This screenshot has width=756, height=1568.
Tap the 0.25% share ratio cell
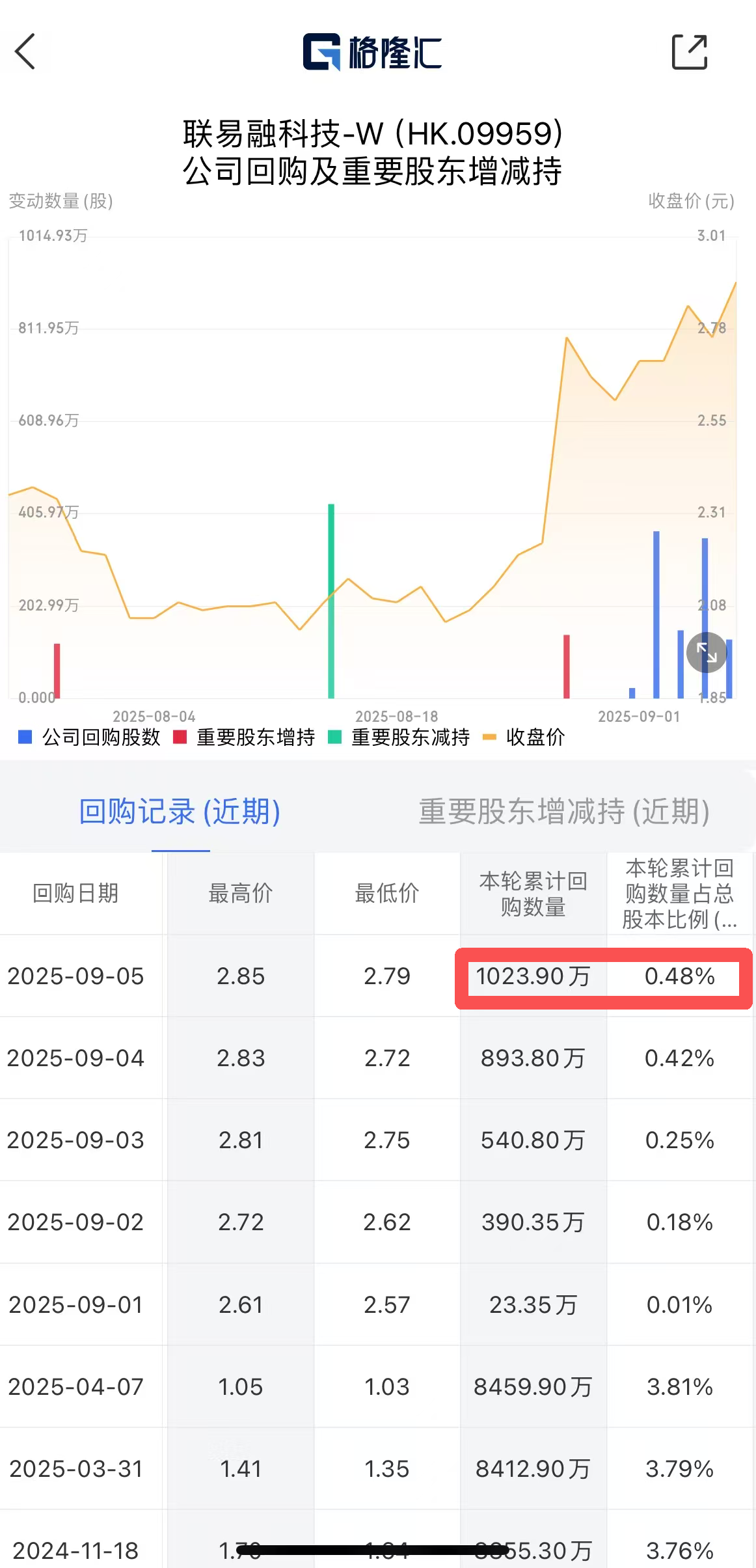[680, 1140]
